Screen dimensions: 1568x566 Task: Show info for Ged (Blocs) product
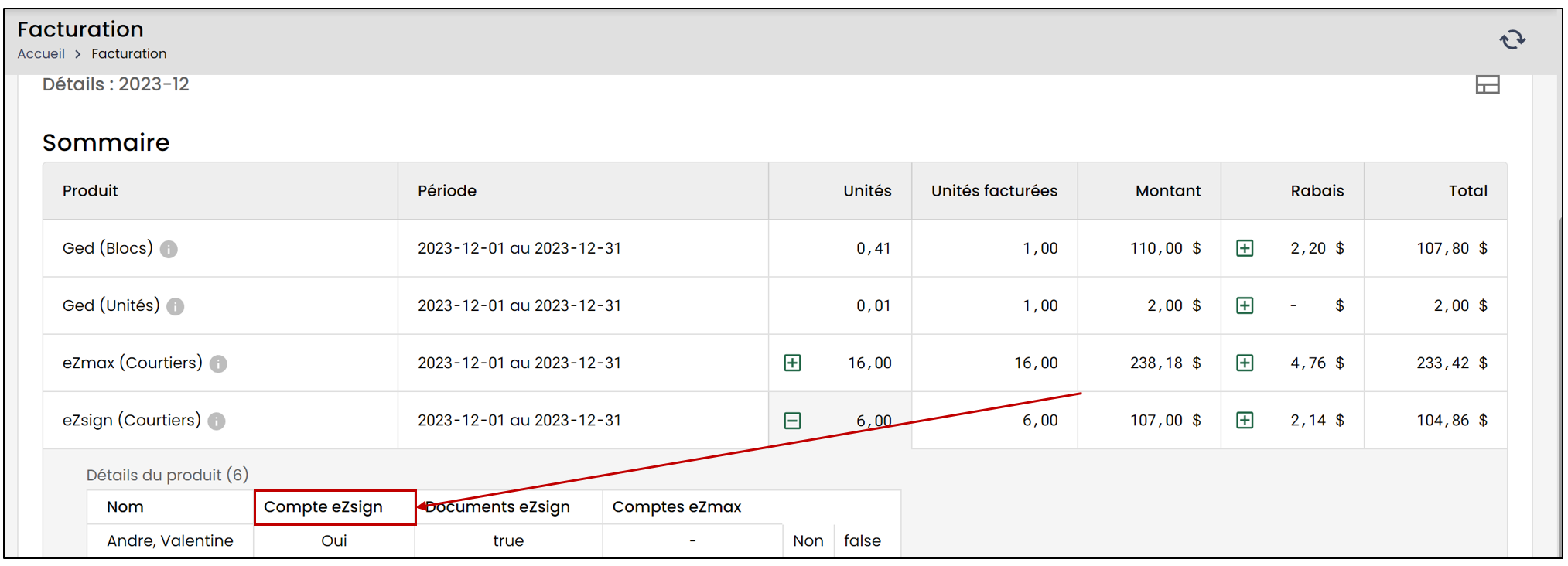point(169,249)
